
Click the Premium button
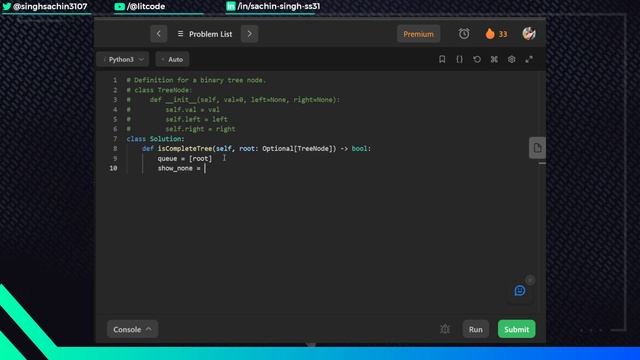[x=418, y=34]
